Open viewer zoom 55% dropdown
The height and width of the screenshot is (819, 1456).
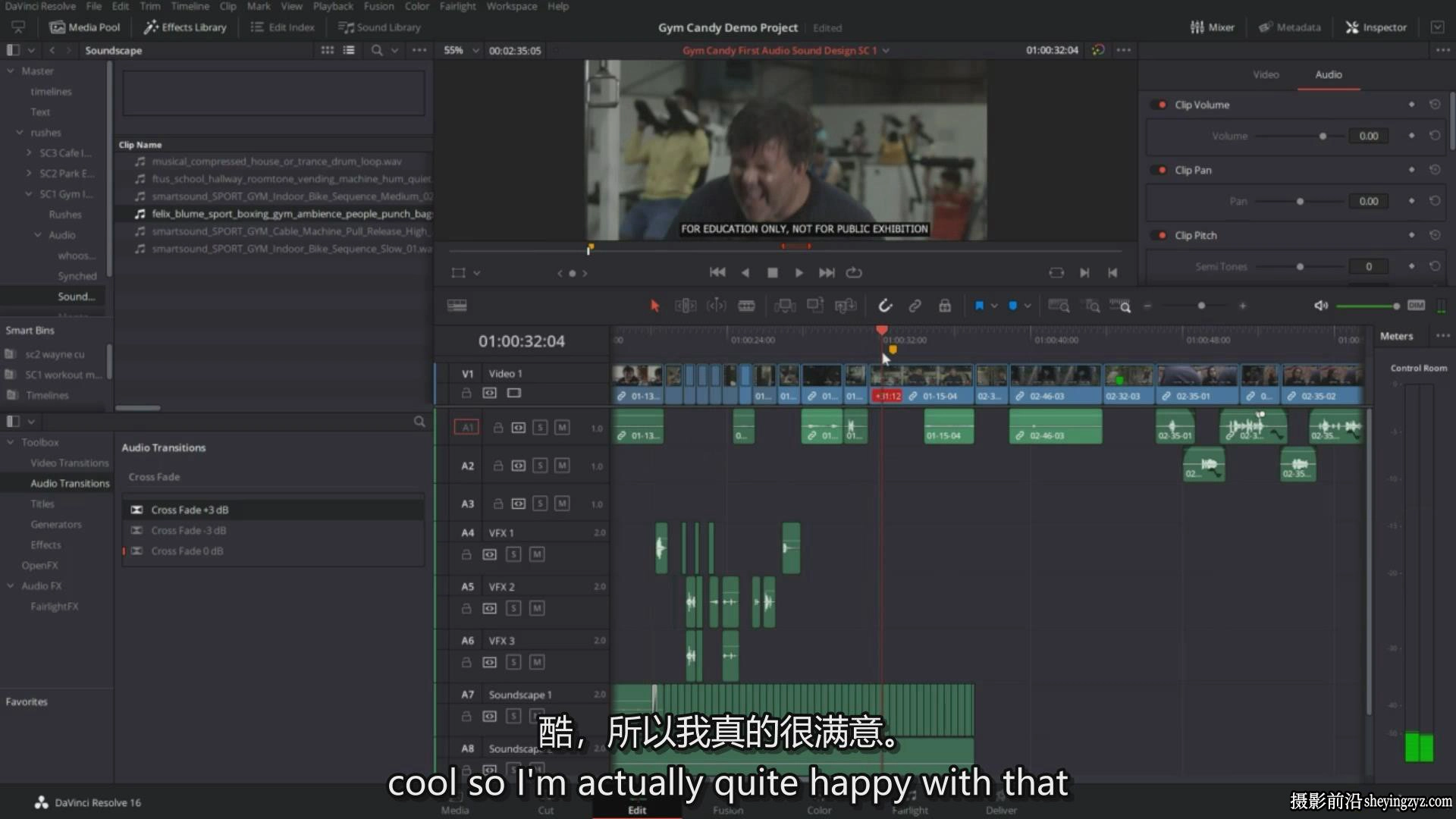pos(461,50)
